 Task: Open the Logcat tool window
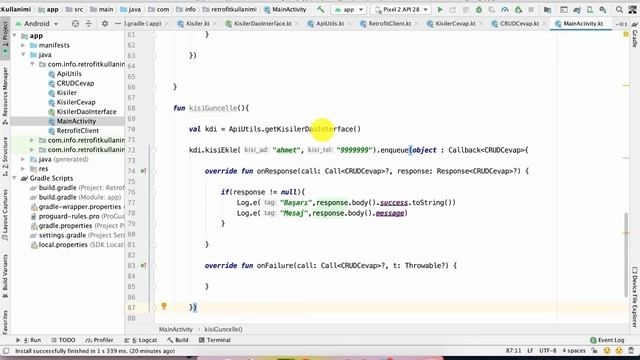click(x=141, y=340)
